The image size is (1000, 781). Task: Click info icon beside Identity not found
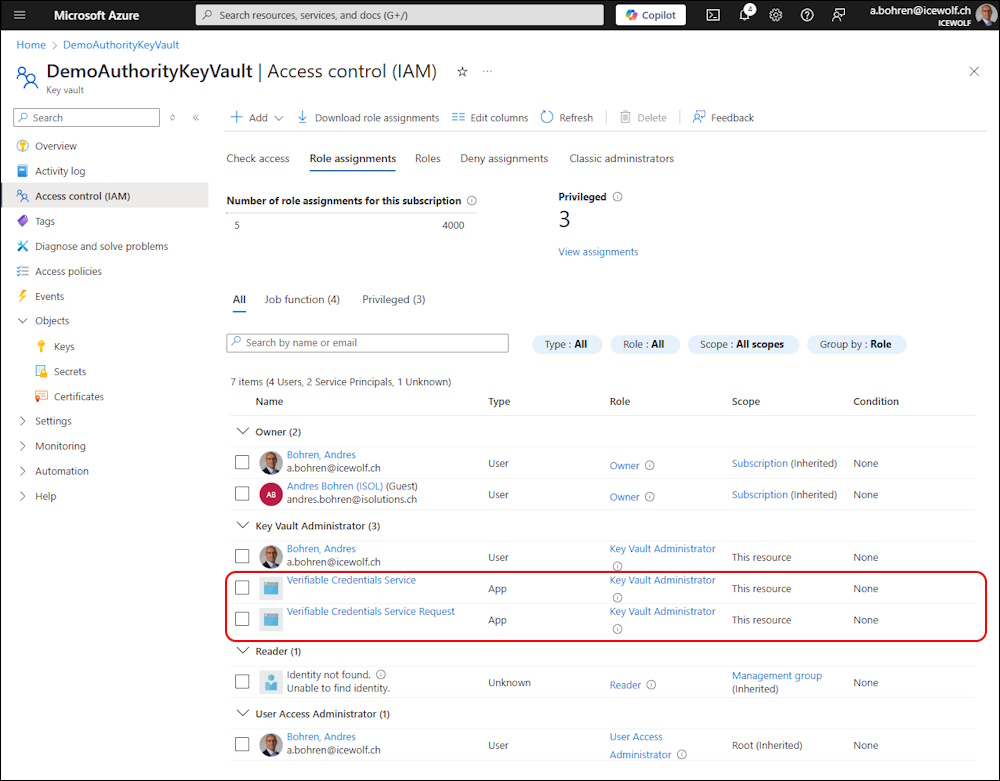[381, 675]
